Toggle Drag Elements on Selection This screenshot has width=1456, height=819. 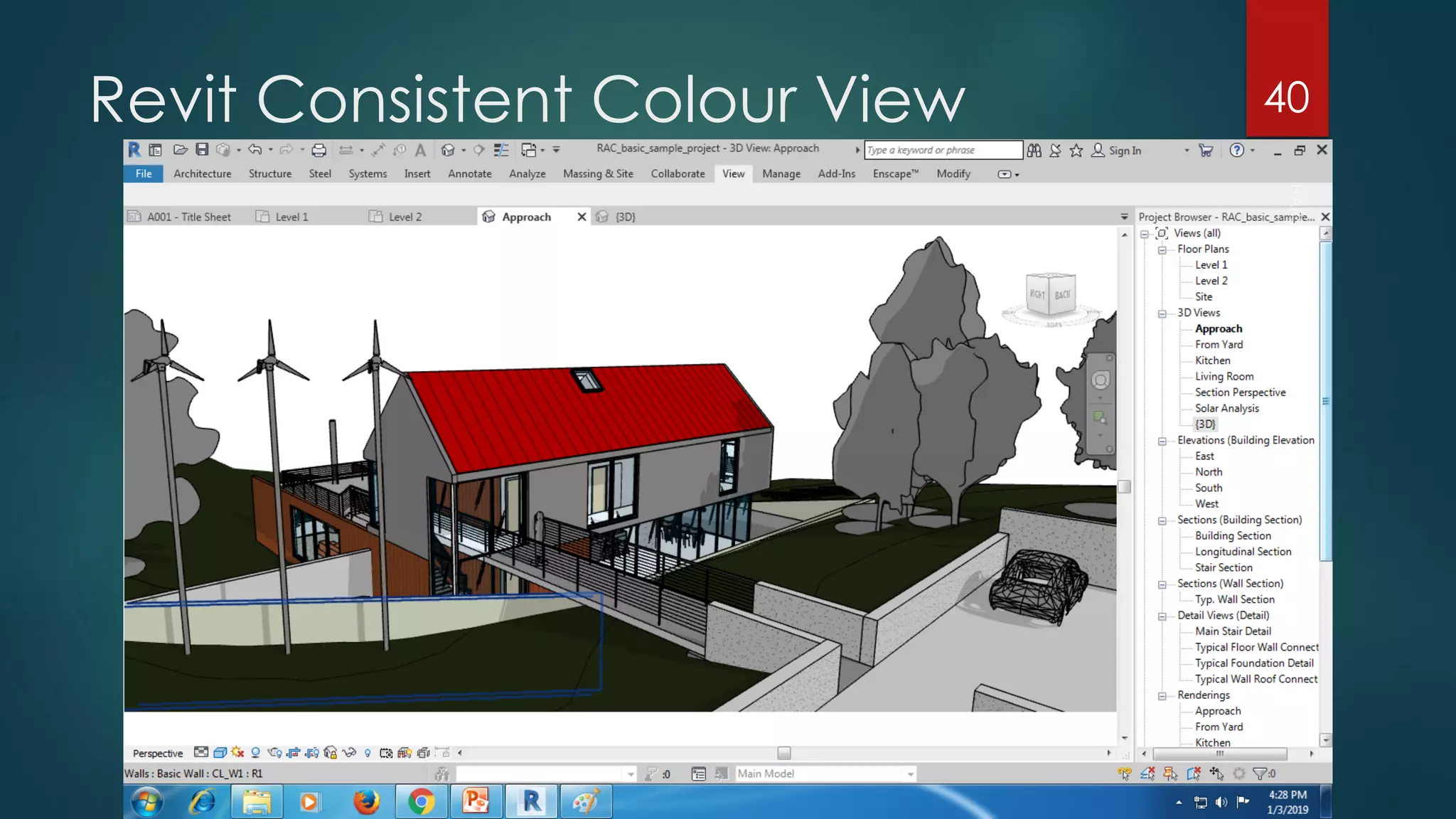(1216, 773)
